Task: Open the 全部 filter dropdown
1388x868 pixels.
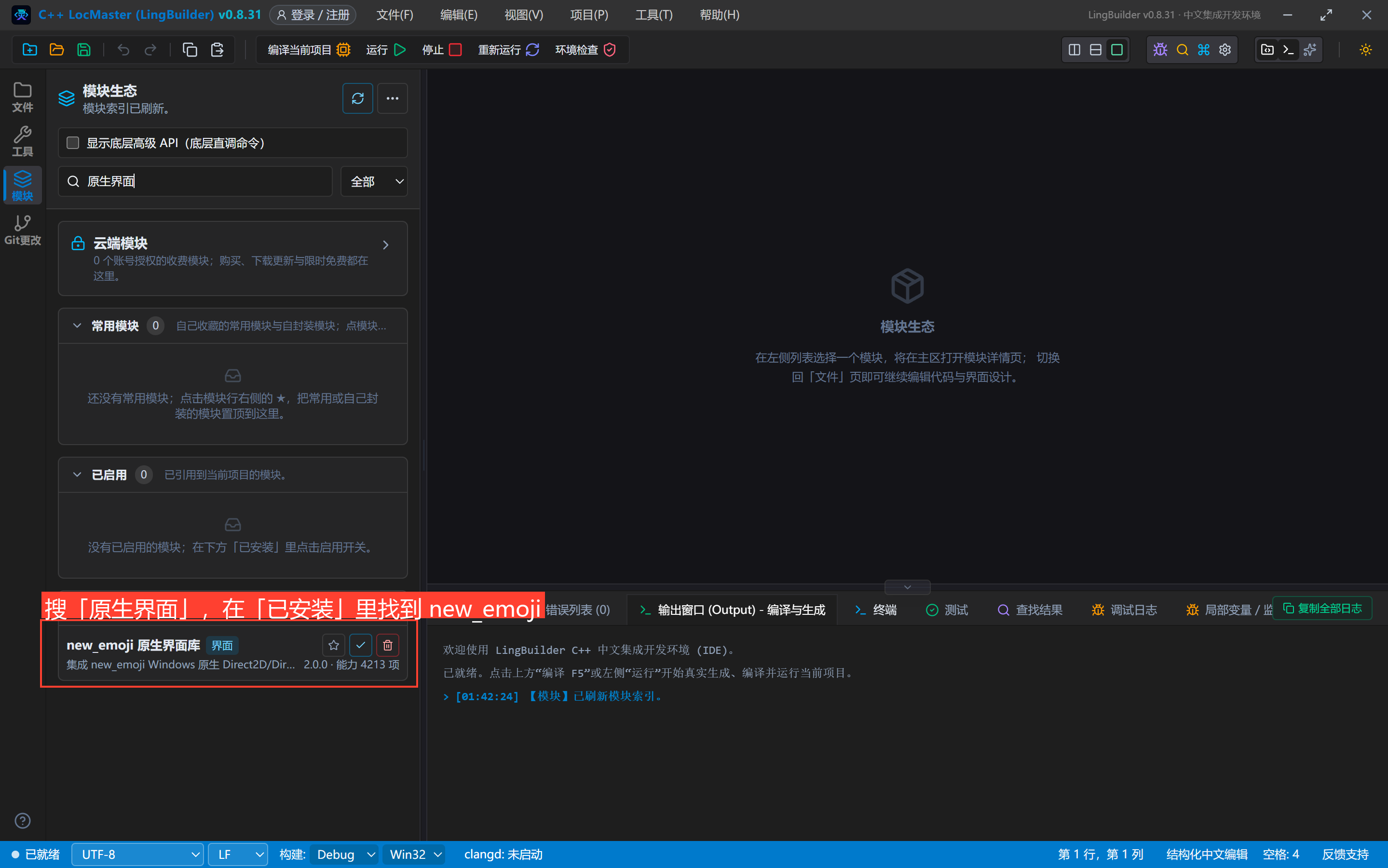Action: point(374,181)
